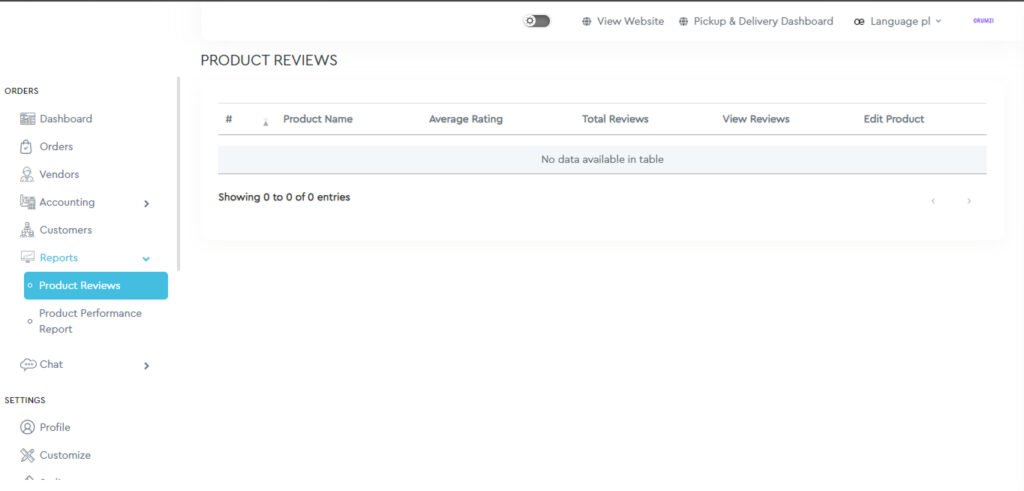Click the Profile user icon

pyautogui.click(x=27, y=428)
